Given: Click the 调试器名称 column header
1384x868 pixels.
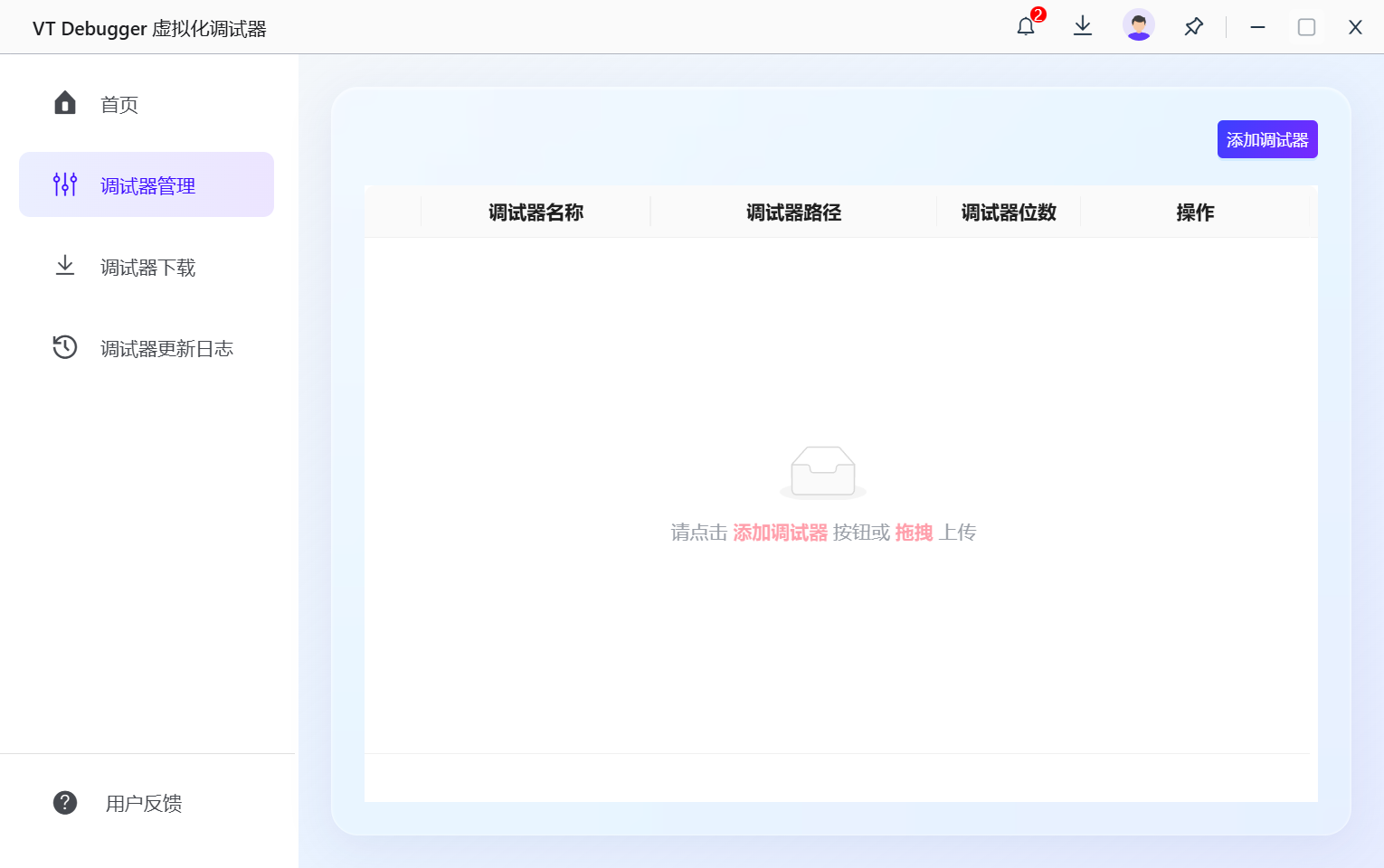Looking at the screenshot, I should [536, 212].
